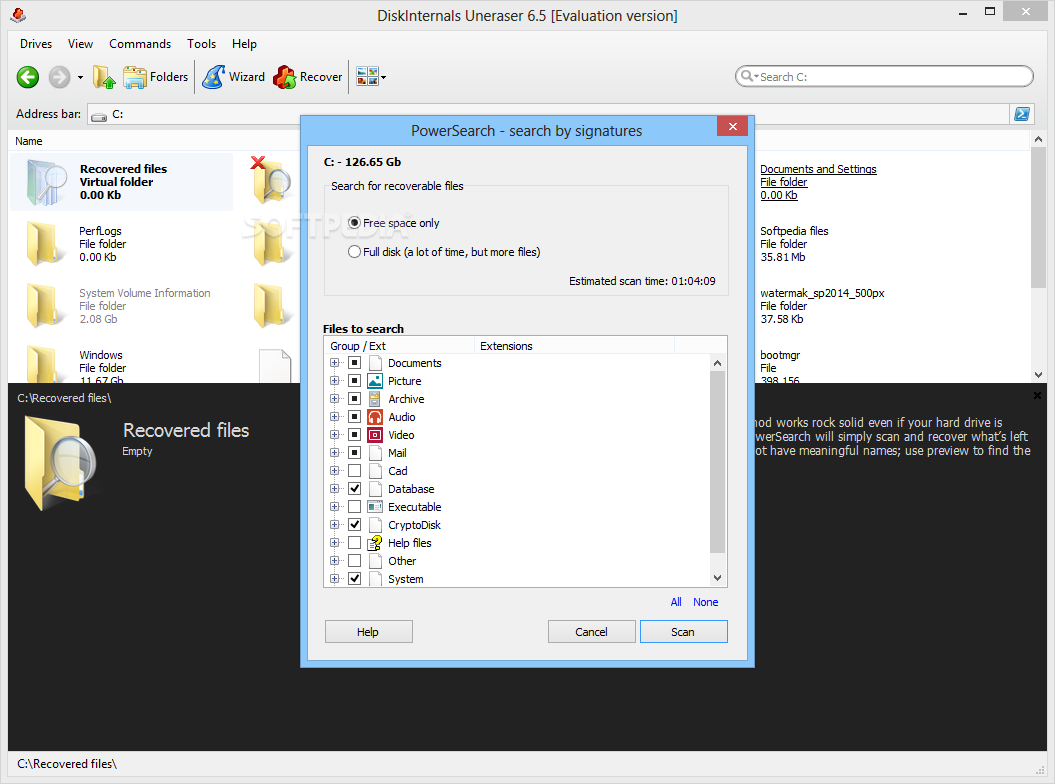Toggle the Folders toolbar button
Image resolution: width=1055 pixels, height=784 pixels.
point(155,77)
